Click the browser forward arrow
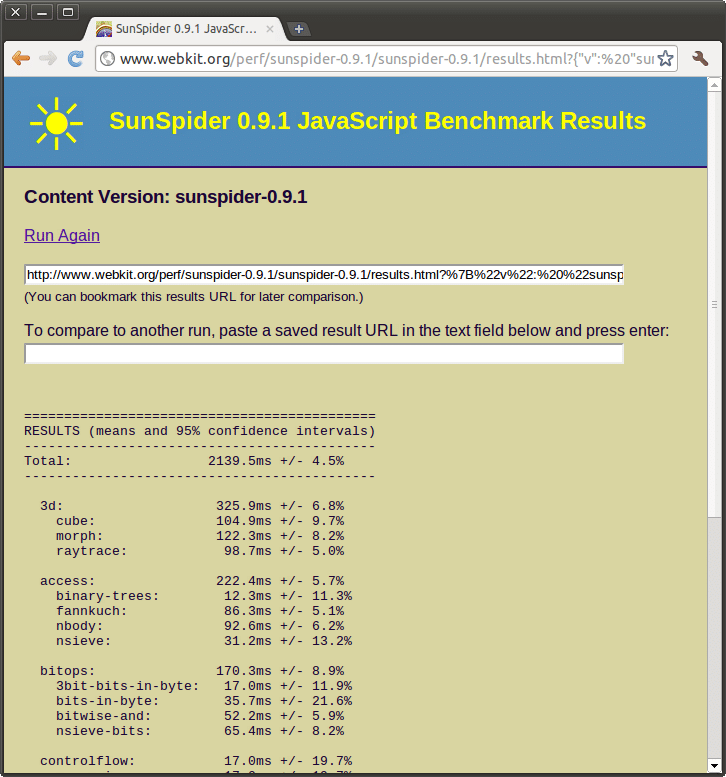The height and width of the screenshot is (777, 726). [48, 58]
